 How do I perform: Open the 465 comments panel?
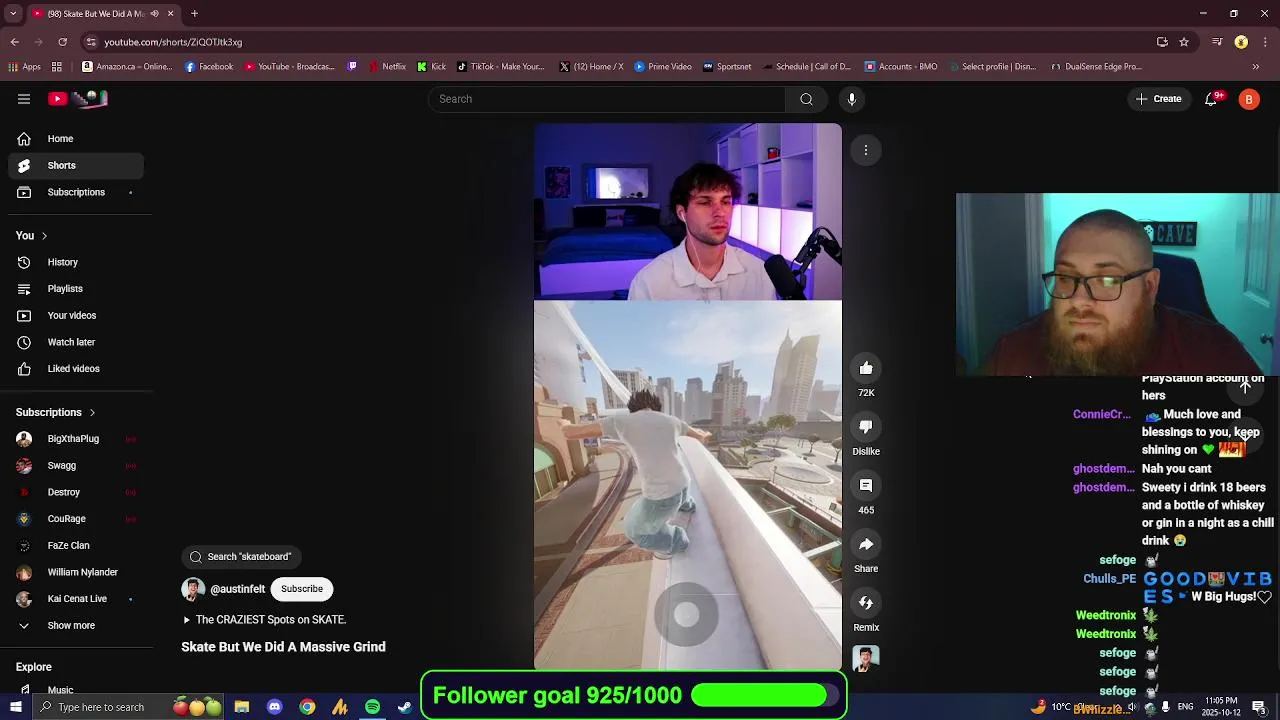click(x=866, y=486)
